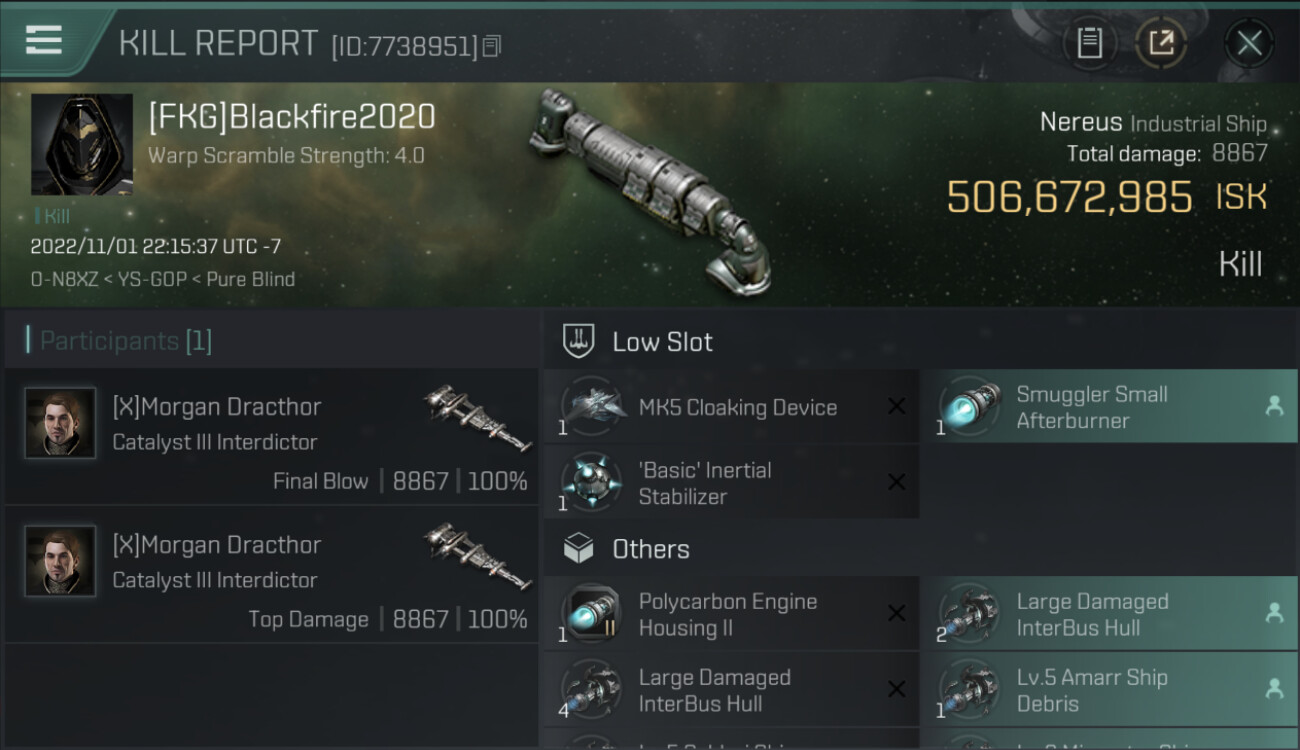Copy the kill report ID icon
The width and height of the screenshot is (1300, 750).
point(491,45)
